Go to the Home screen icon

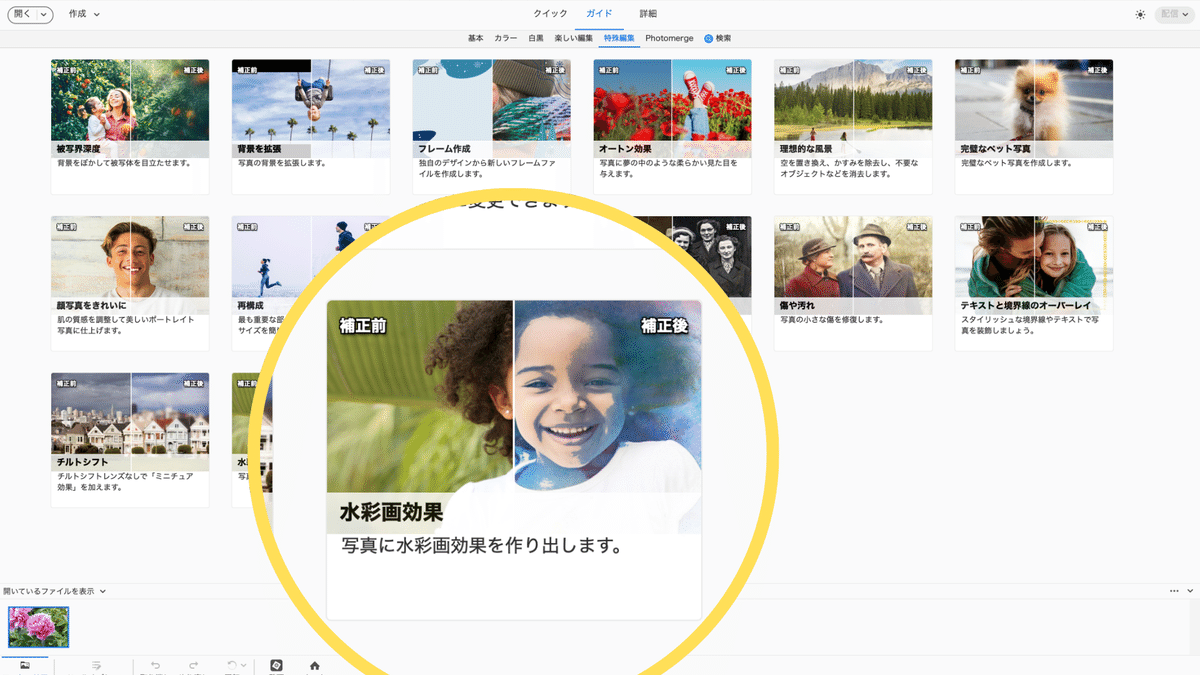pyautogui.click(x=315, y=665)
